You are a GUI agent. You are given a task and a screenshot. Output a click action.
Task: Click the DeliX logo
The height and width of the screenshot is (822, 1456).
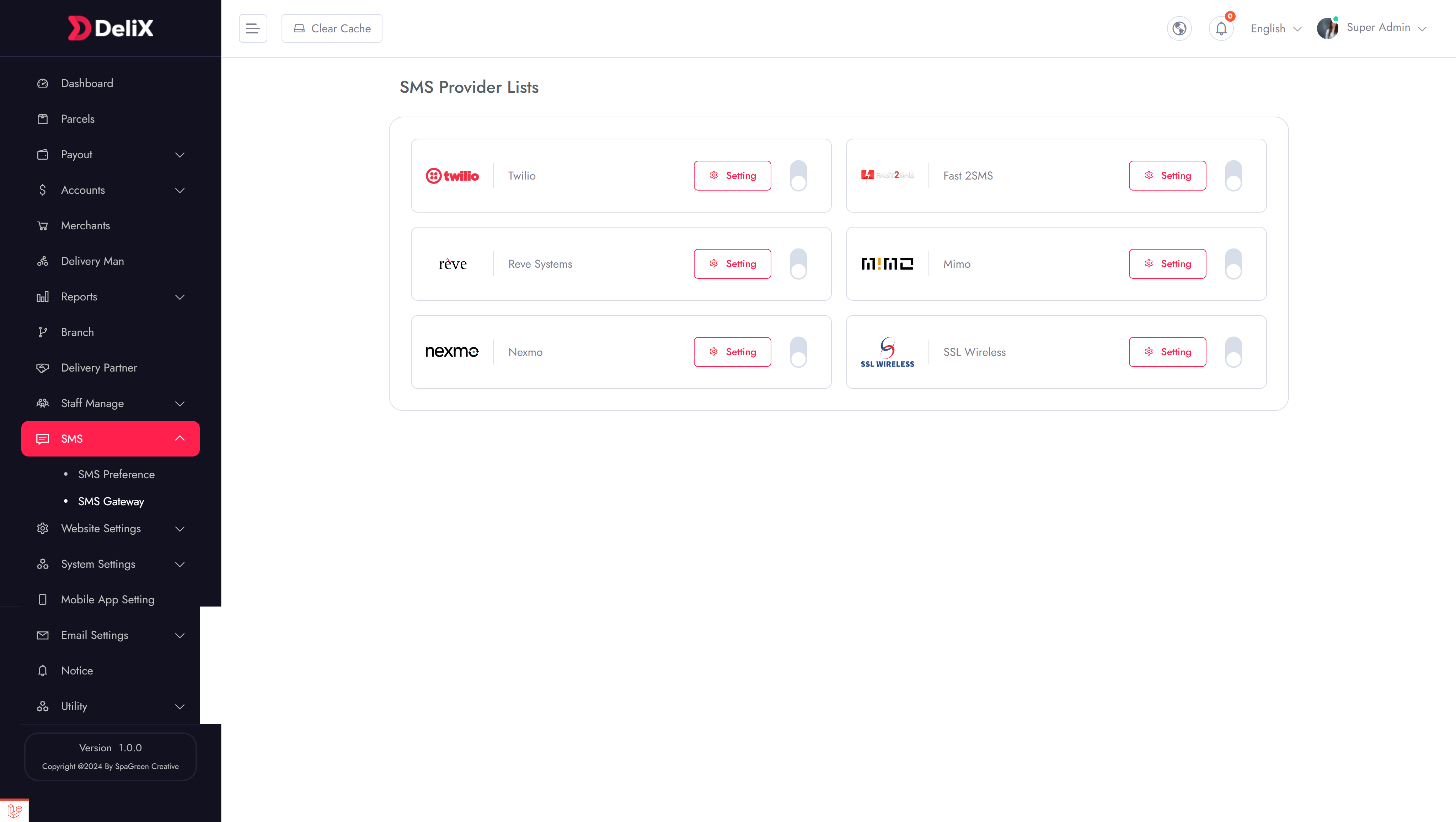tap(110, 28)
